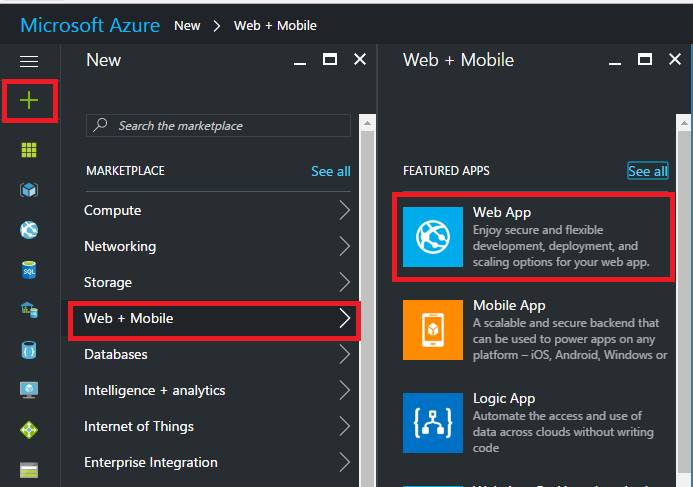This screenshot has height=487, width=693.
Task: Click See all link for Featured Apps
Action: pos(647,171)
